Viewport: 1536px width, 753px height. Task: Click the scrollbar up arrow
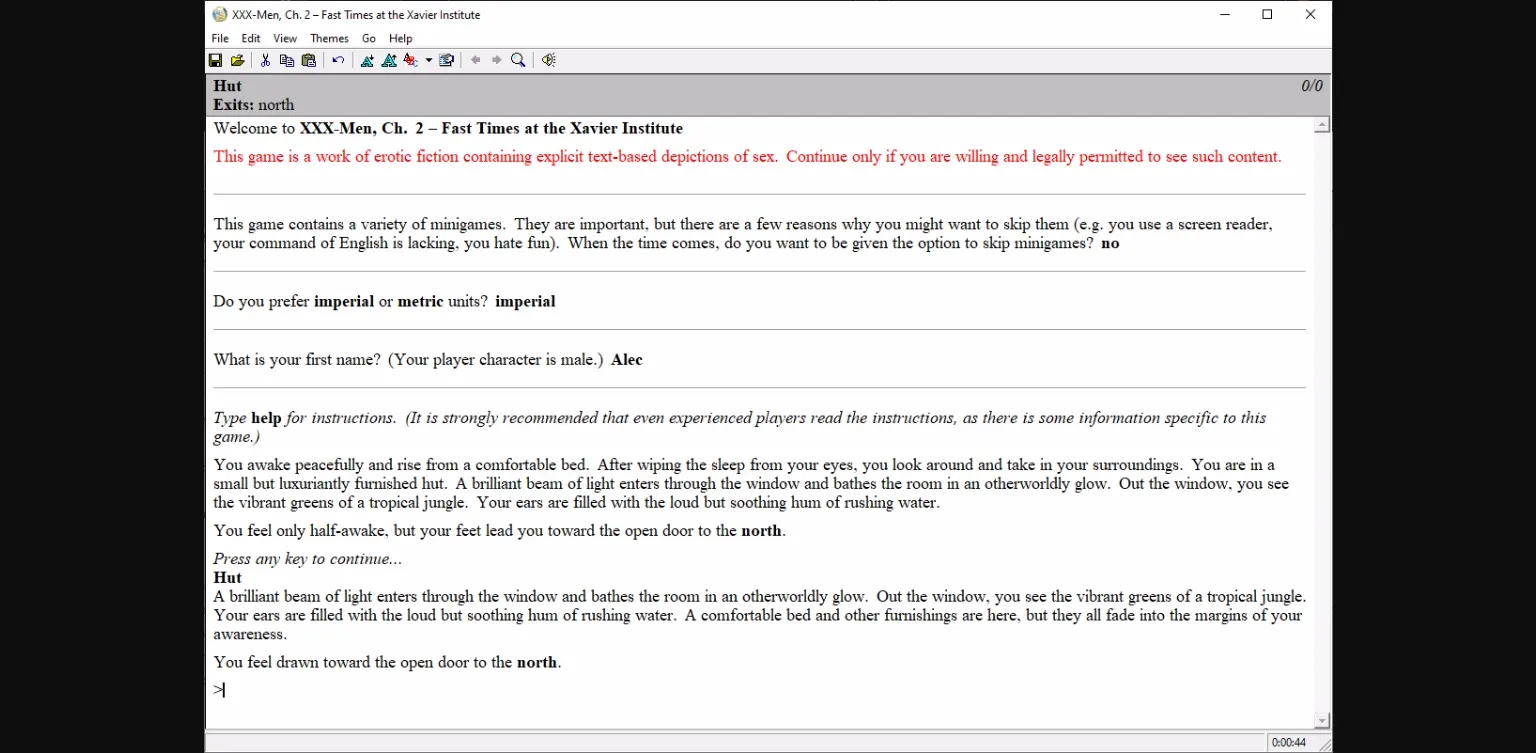pos(1322,125)
